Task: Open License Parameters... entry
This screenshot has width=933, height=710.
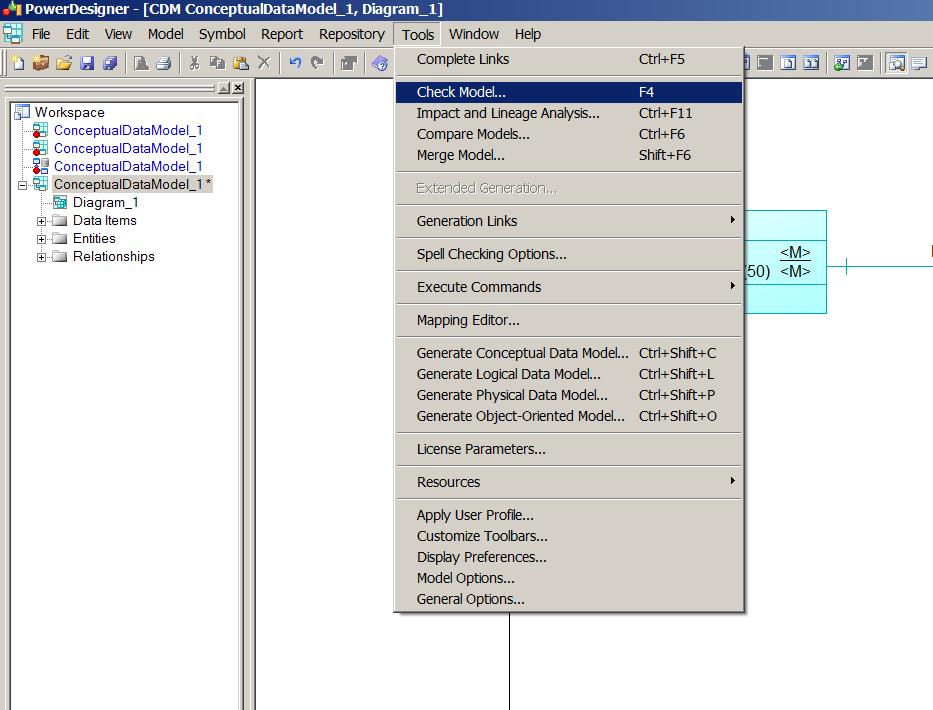Action: [569, 449]
